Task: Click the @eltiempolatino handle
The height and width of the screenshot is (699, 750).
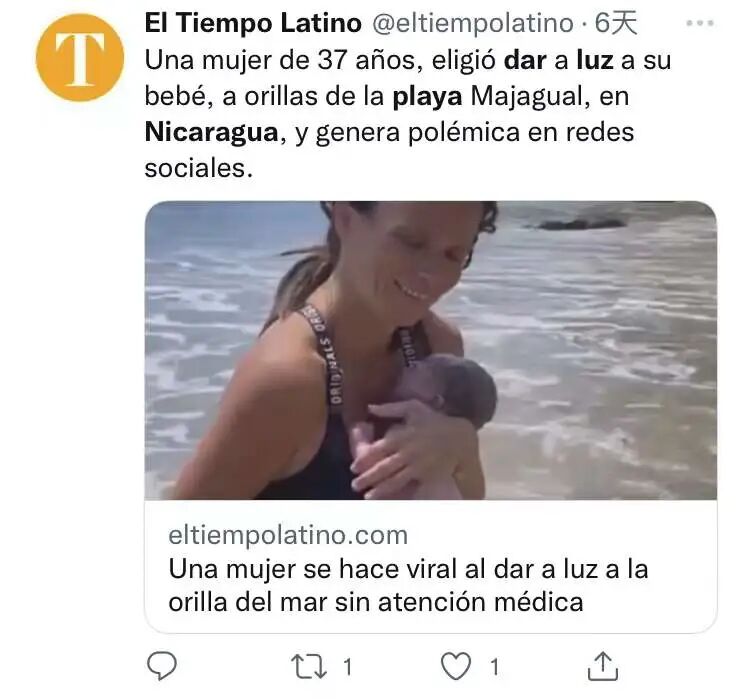Action: pyautogui.click(x=473, y=23)
